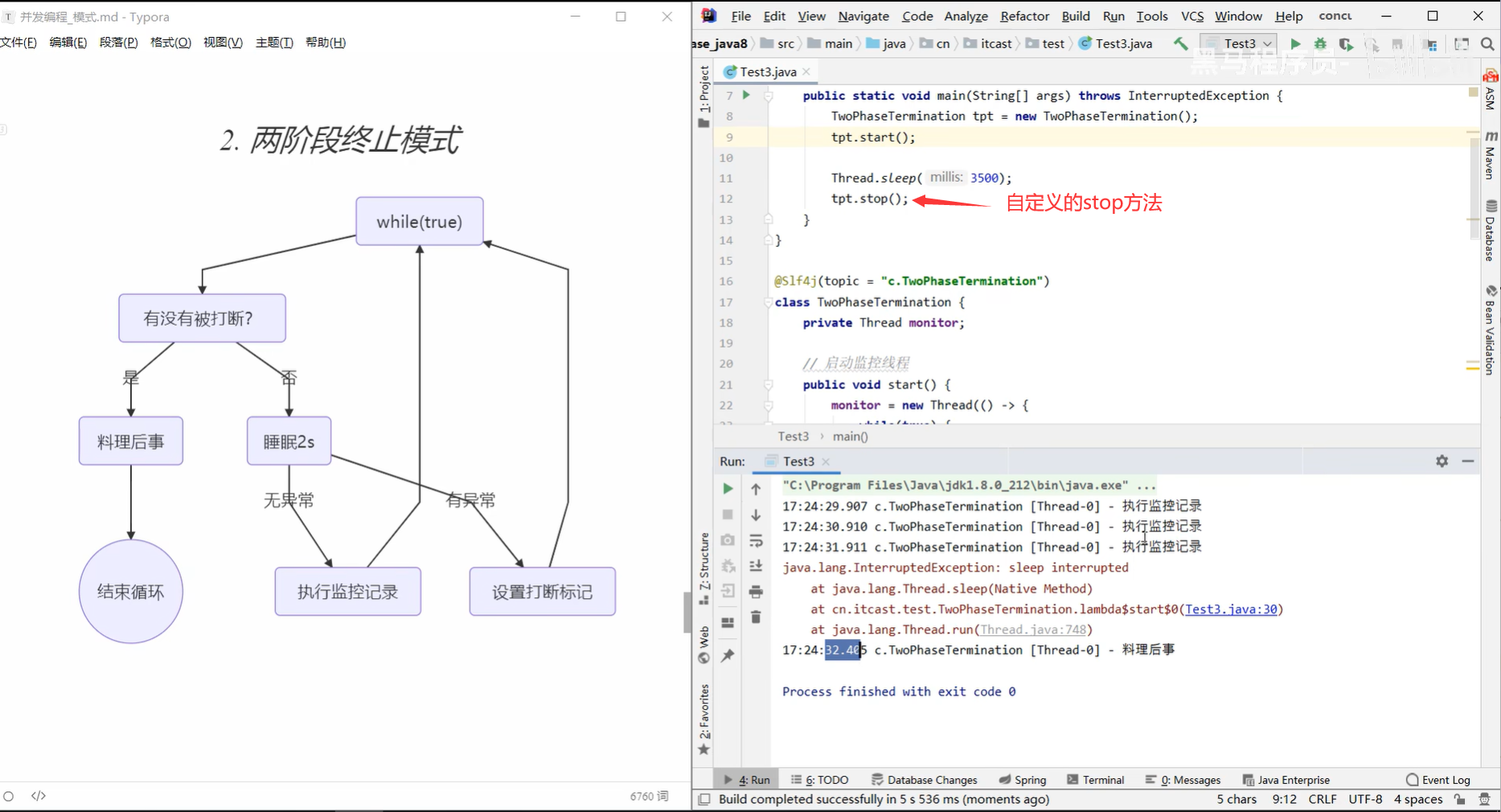
Task: Click the Restore Layout icon in Run panel
Action: (728, 623)
